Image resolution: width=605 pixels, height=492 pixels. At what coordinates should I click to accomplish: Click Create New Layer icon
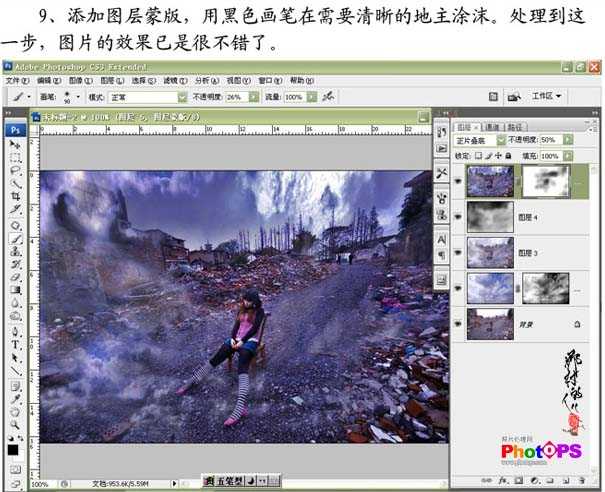pyautogui.click(x=566, y=480)
